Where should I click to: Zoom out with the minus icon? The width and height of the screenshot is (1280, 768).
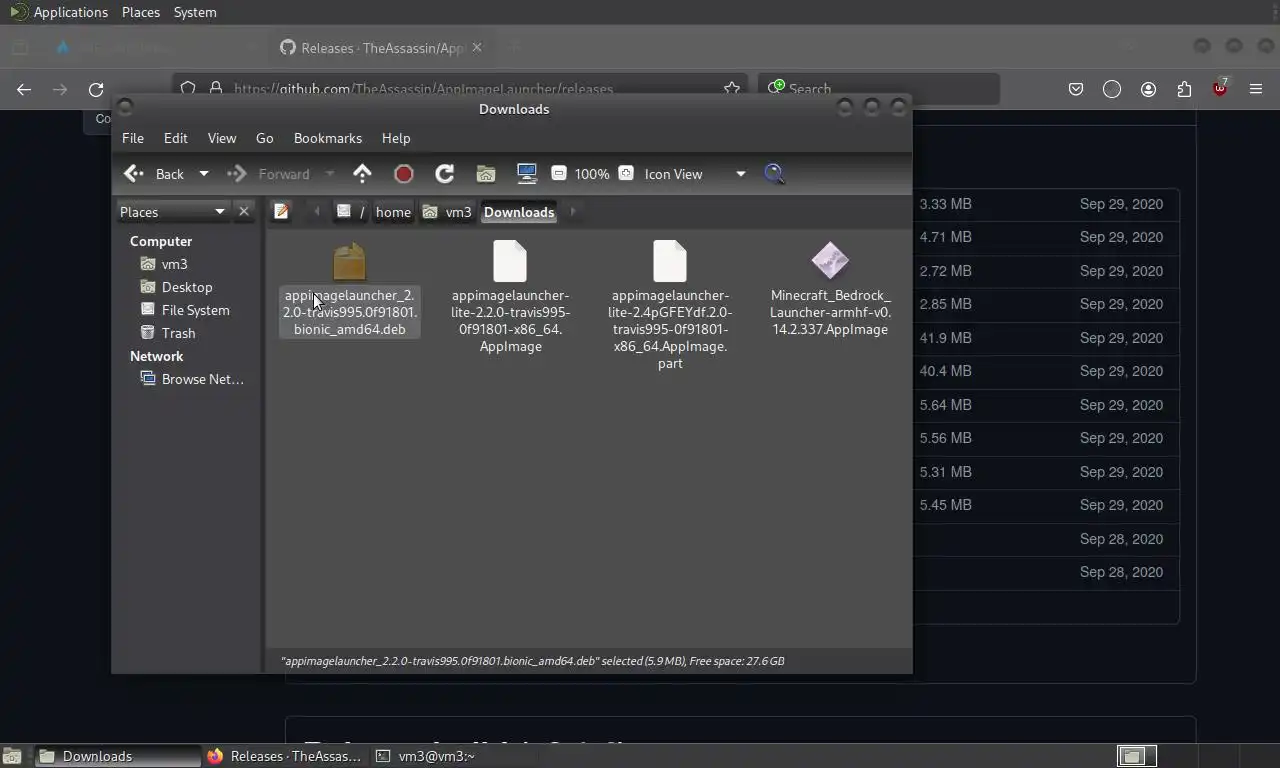[x=559, y=173]
